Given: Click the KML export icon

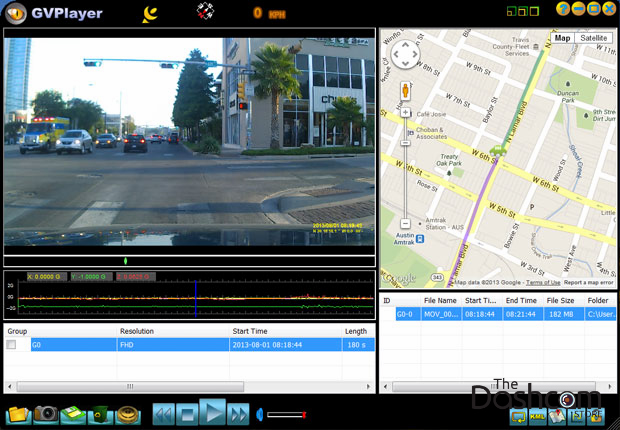Looking at the screenshot, I should click(x=538, y=415).
